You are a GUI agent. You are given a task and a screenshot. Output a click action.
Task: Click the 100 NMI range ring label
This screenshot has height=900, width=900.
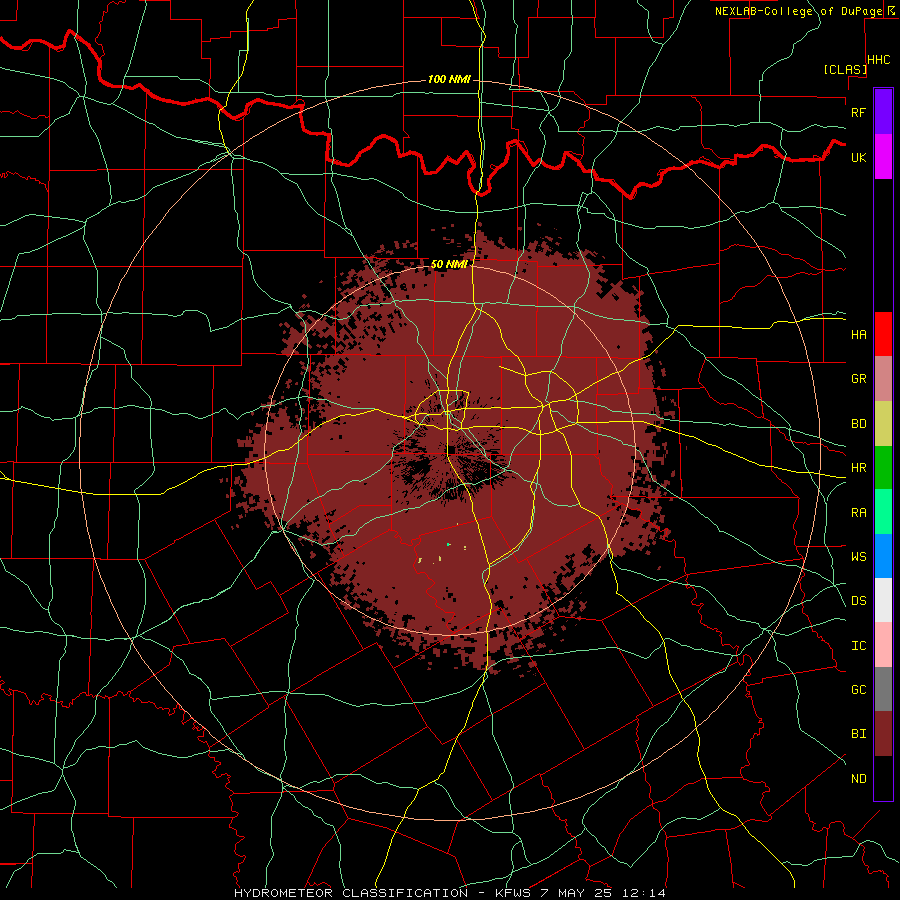coord(449,79)
